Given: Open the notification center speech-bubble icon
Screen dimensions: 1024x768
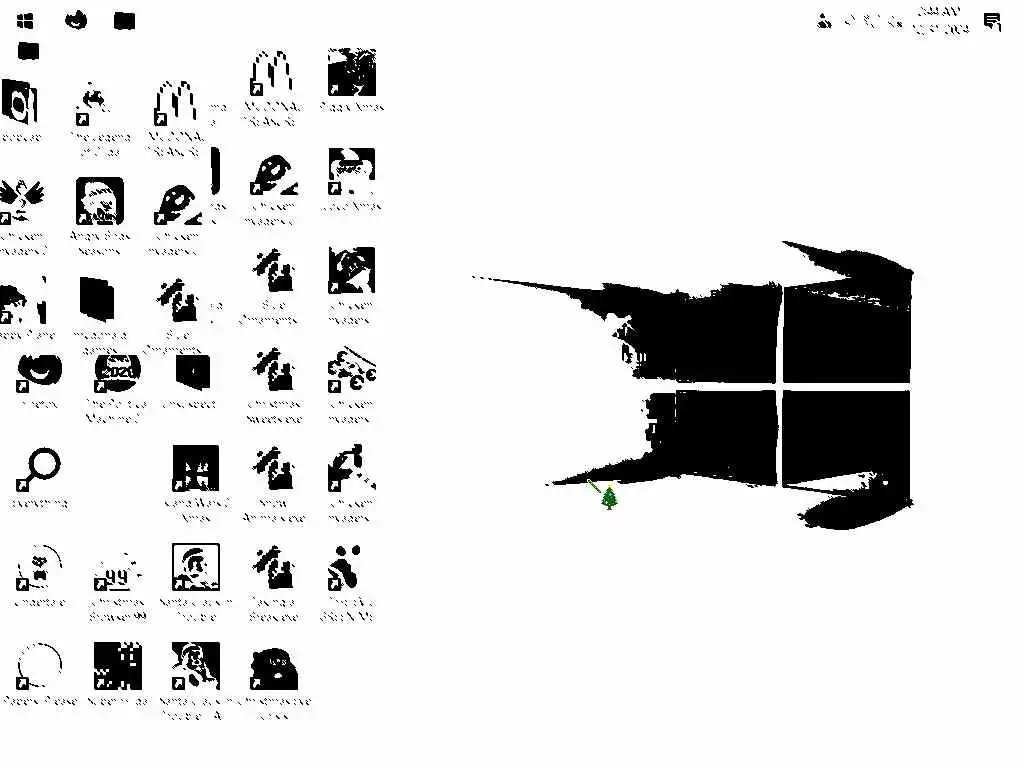Looking at the screenshot, I should 992,22.
